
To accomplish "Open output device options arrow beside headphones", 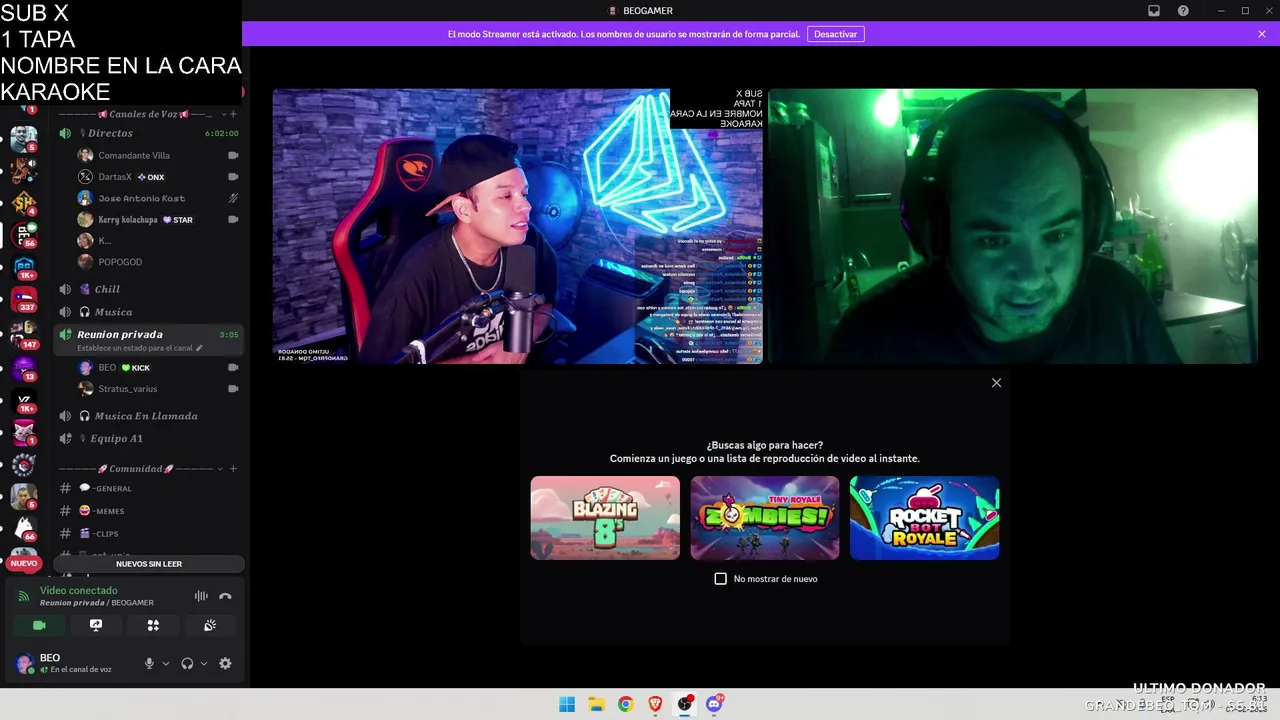I will coord(204,663).
